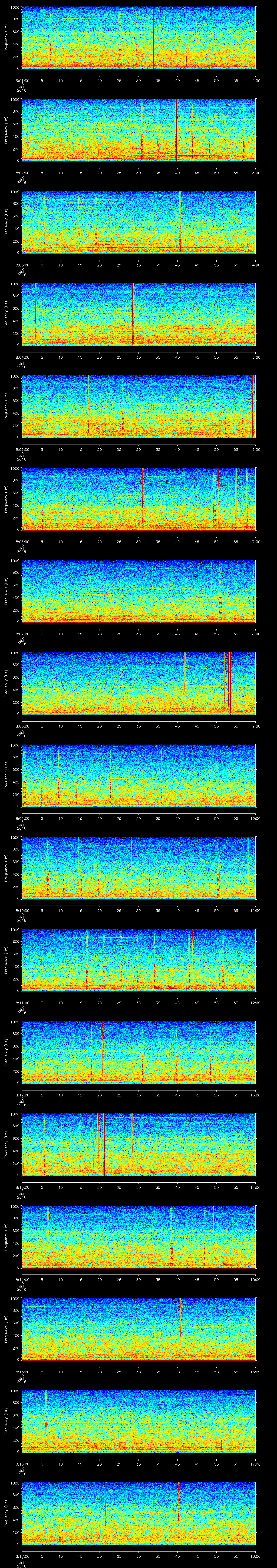Screen dimensions: 277x1568
Task: Select the '8:01:00' time axis label
Action: tap(22, 80)
